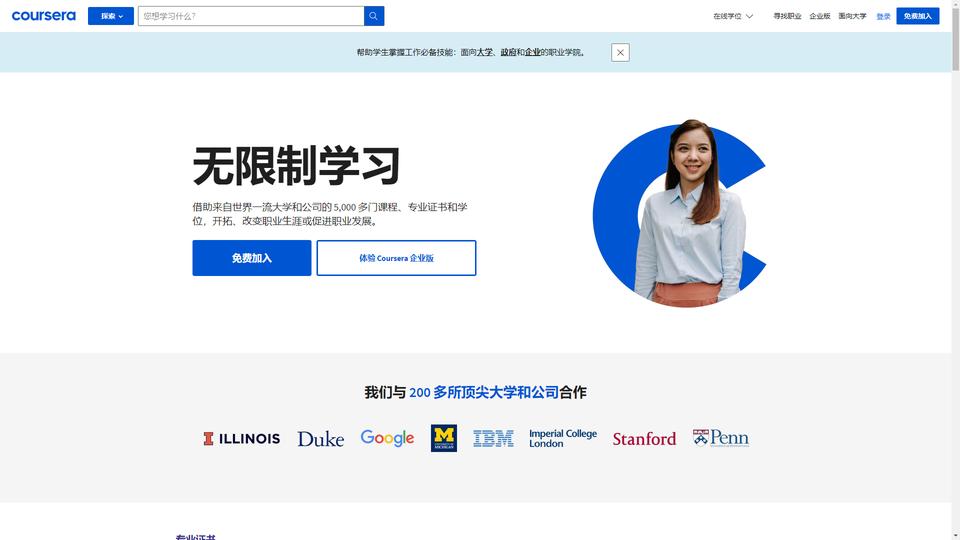Click the Illinois logo
Screen dimensions: 960x540
pyautogui.click(x=242, y=438)
